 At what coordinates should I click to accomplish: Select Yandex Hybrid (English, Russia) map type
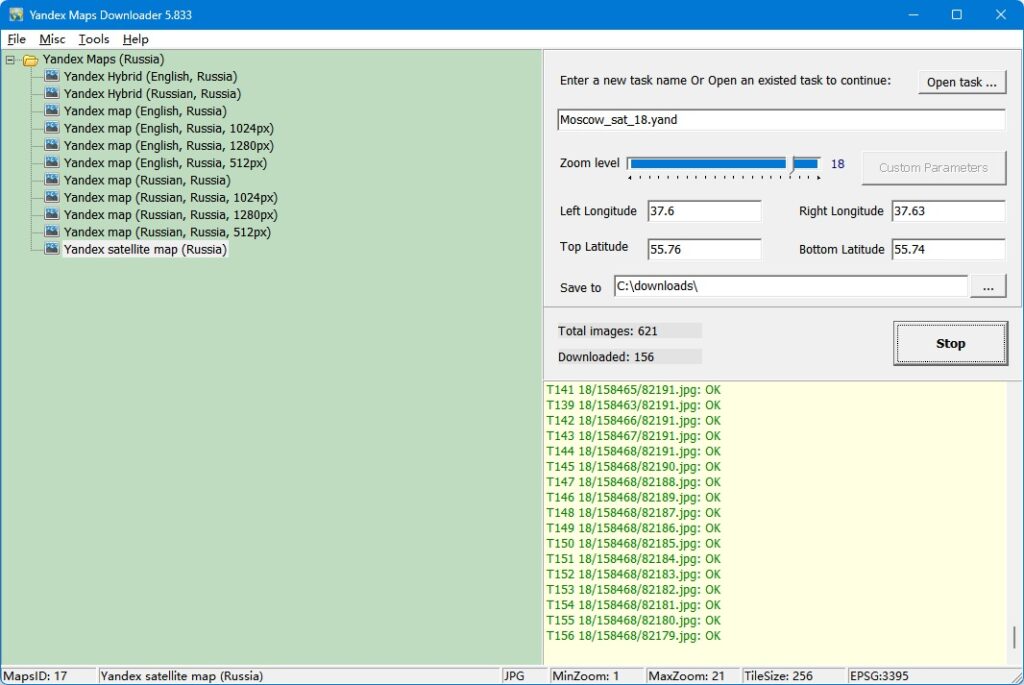tap(150, 76)
